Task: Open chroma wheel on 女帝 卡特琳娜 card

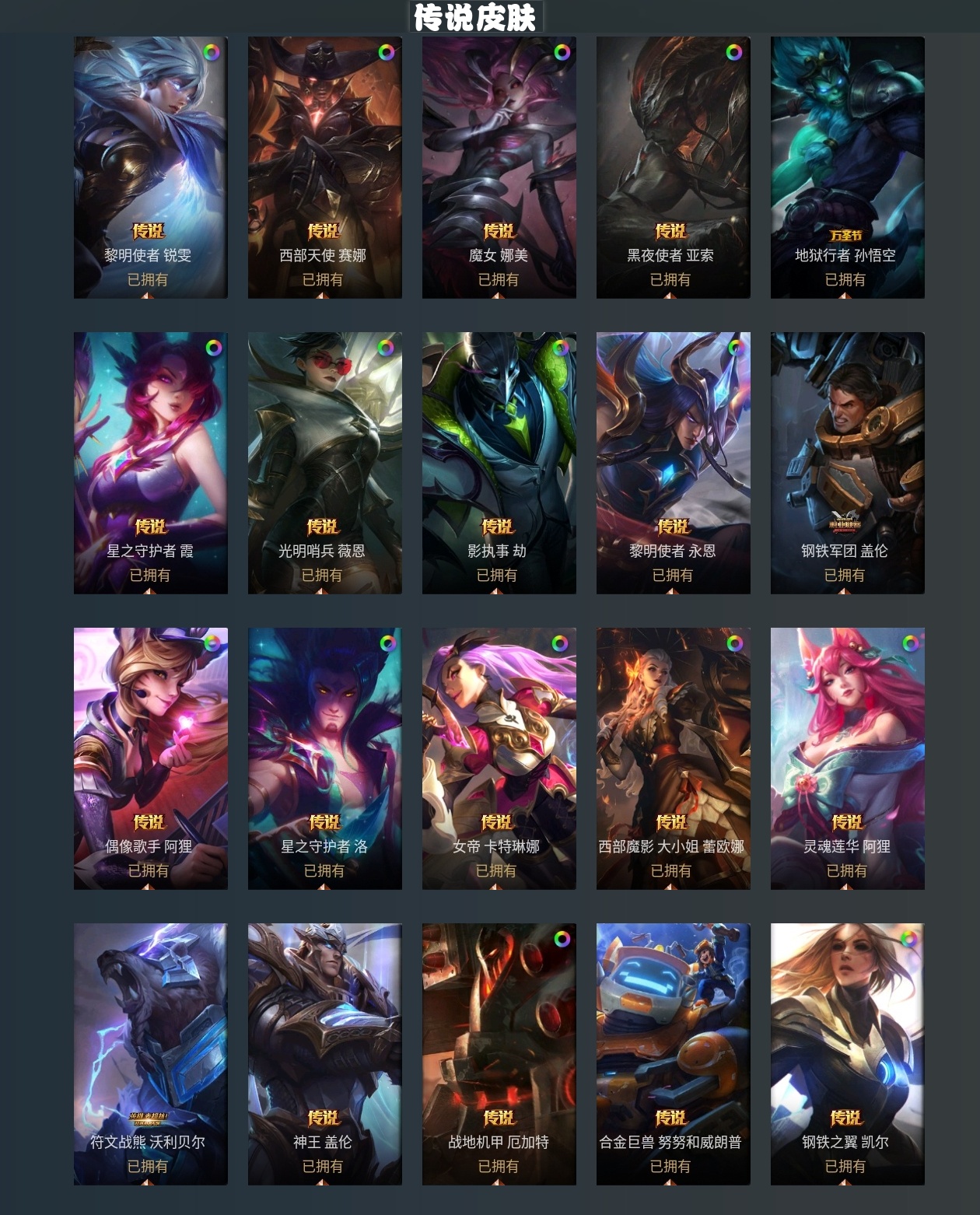Action: click(560, 643)
